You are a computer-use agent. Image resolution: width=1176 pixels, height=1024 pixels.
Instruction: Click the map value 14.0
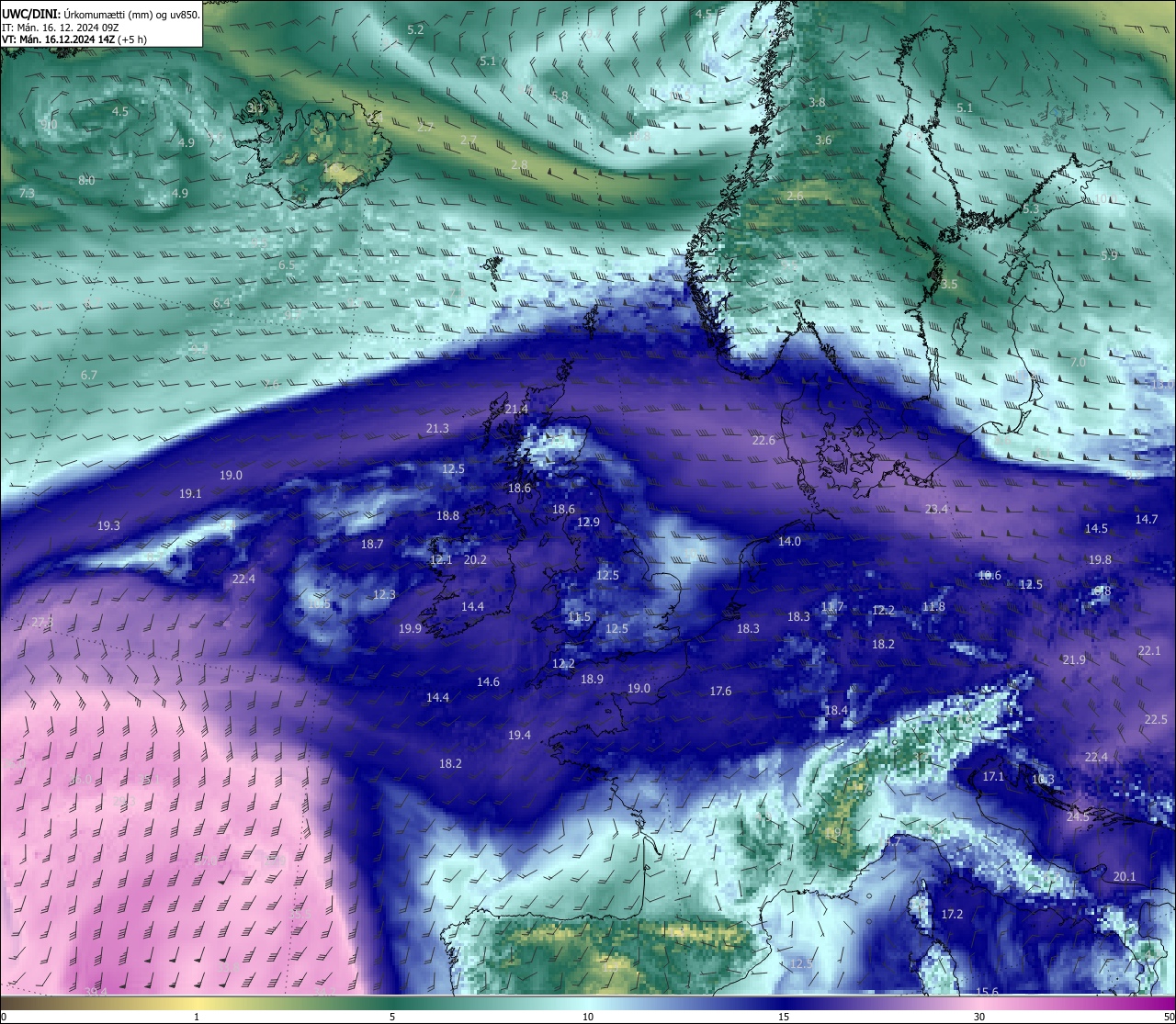pos(789,542)
